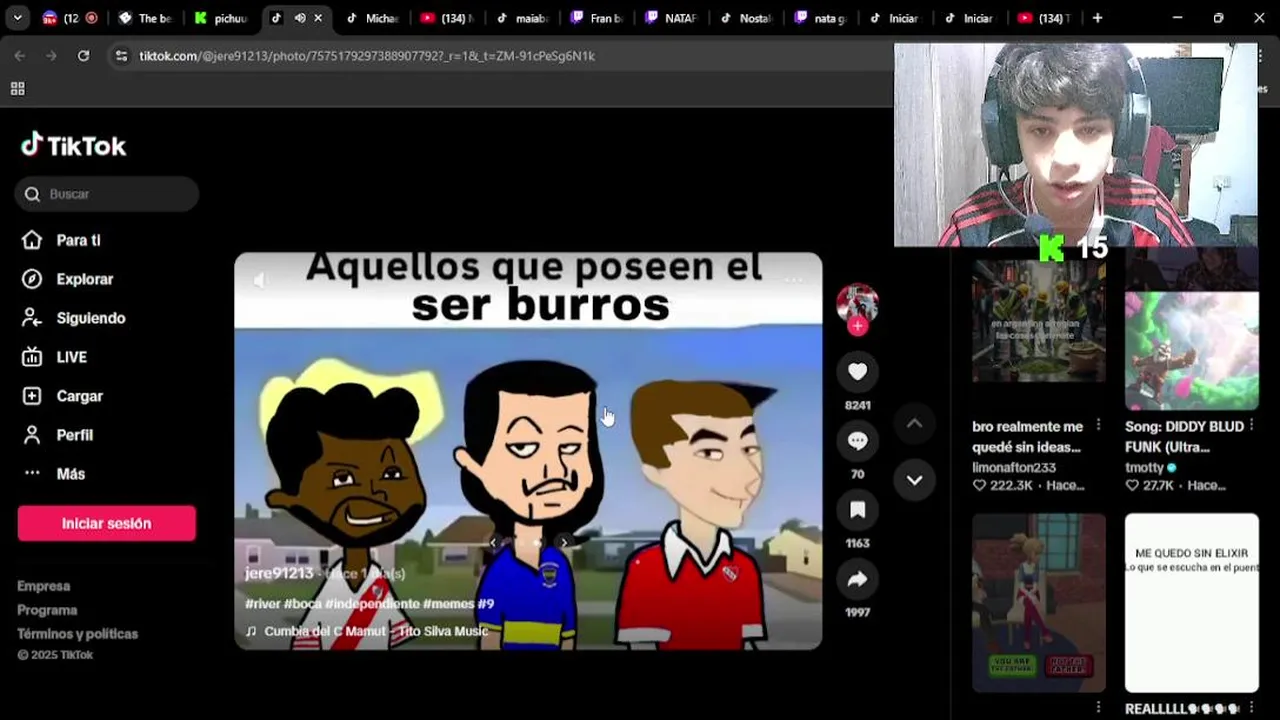Open the Programa footer link
1280x720 pixels.
47,610
